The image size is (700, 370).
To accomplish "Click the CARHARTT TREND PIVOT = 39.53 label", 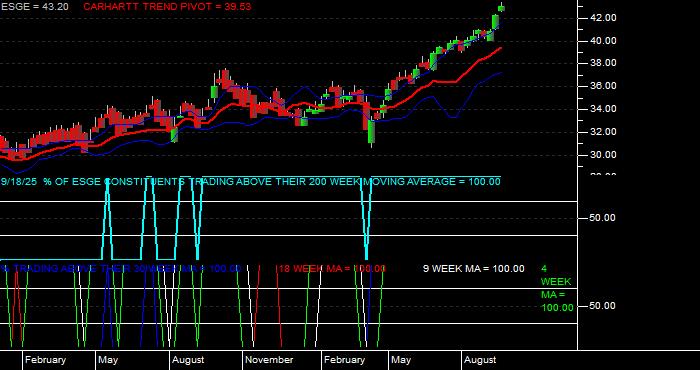I will [x=167, y=7].
